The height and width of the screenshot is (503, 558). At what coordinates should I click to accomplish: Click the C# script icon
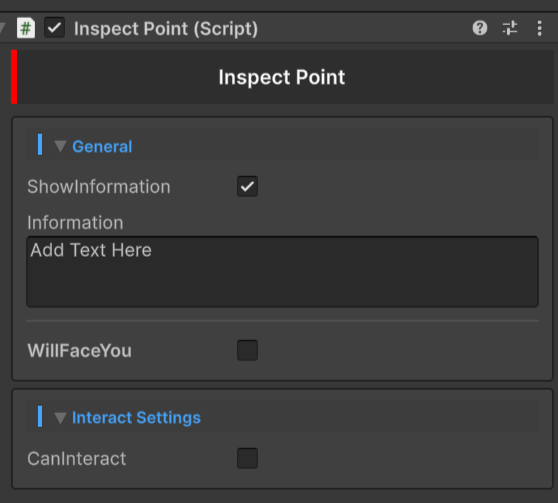tap(26, 28)
